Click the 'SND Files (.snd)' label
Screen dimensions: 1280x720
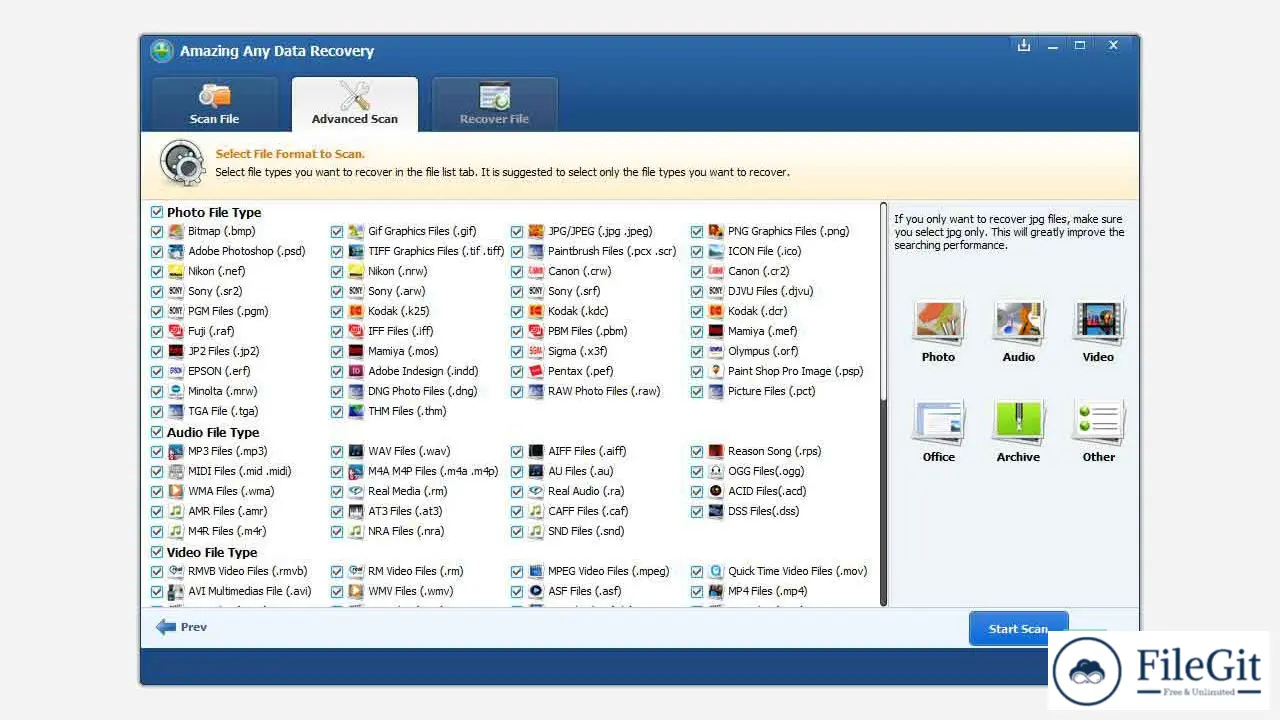586,531
